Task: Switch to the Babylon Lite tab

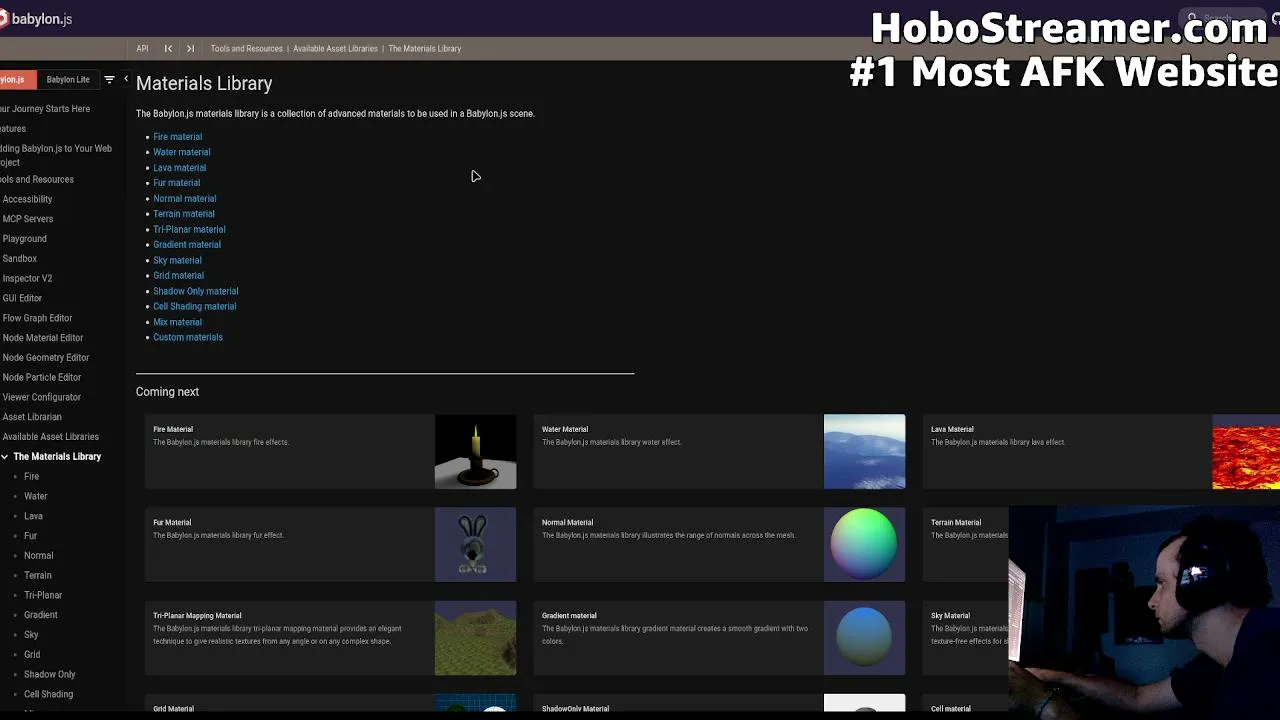Action: pos(68,80)
